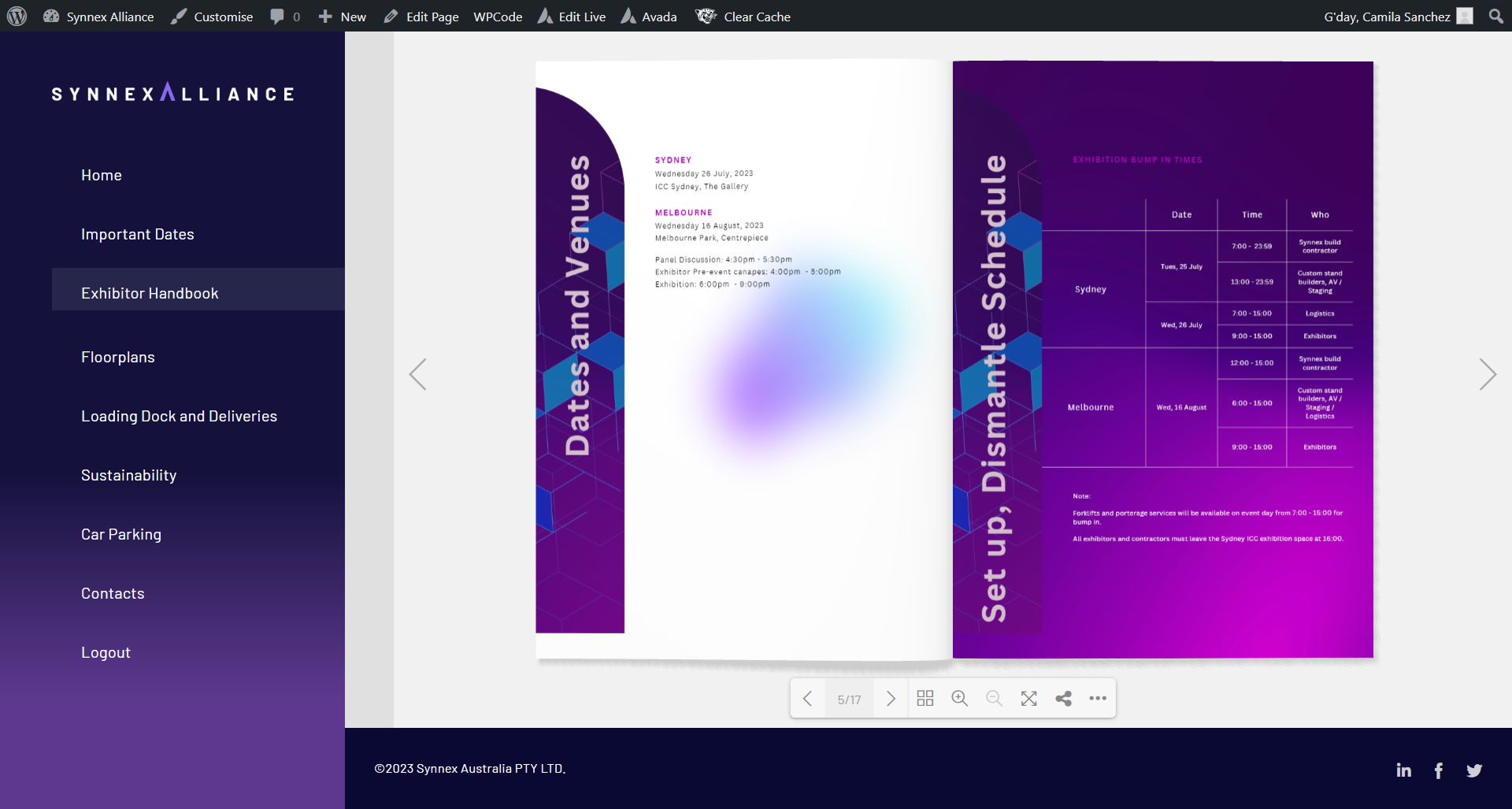
Task: Open Important Dates page
Action: click(138, 234)
